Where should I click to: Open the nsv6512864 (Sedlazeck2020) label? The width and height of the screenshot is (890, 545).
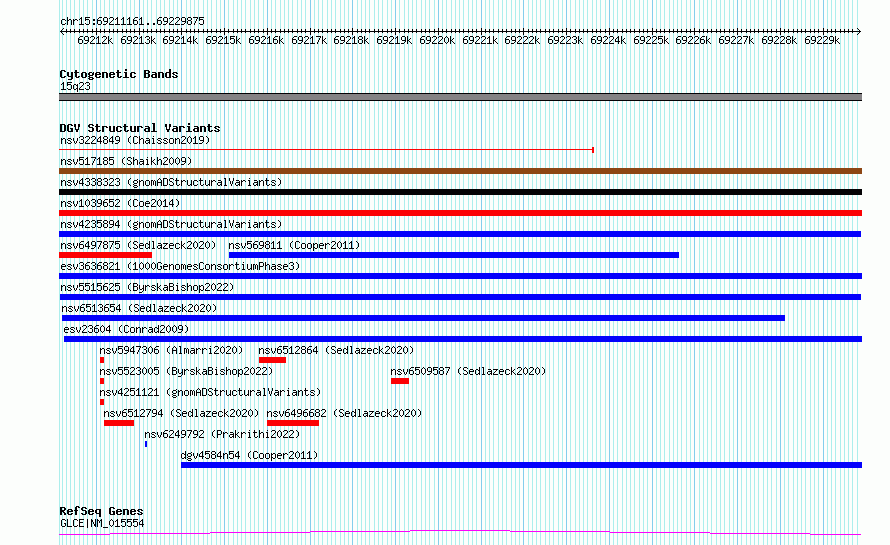(x=336, y=350)
